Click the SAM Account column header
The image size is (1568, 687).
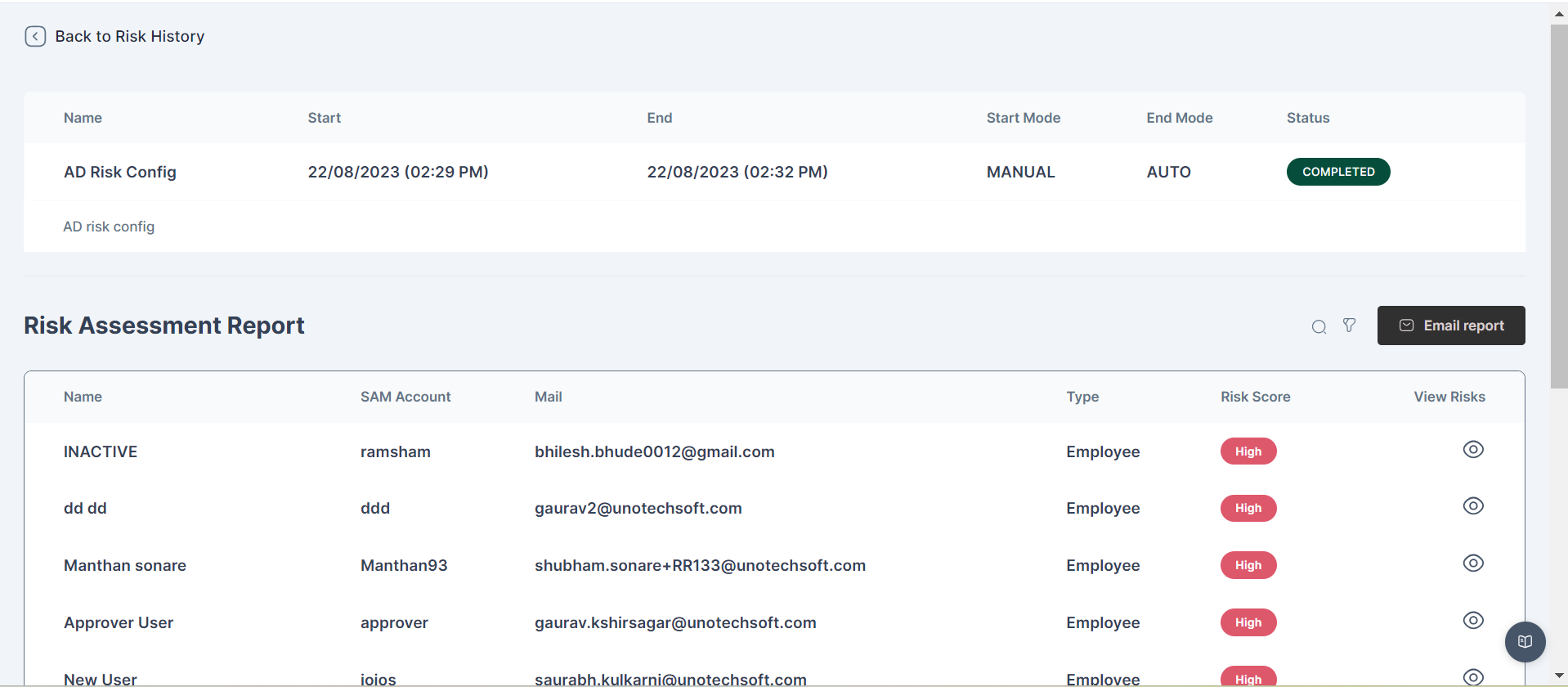[405, 397]
